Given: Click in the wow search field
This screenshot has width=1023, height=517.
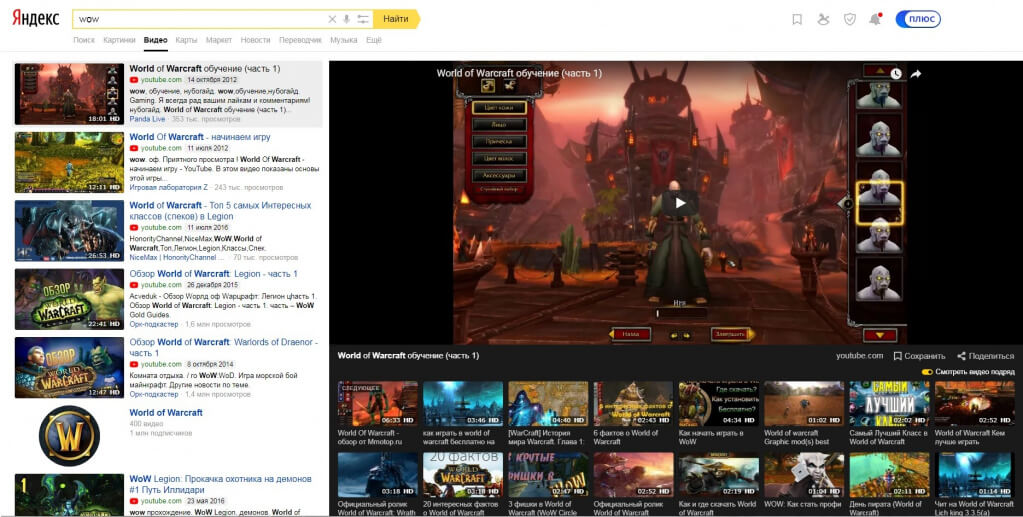Looking at the screenshot, I should (199, 19).
